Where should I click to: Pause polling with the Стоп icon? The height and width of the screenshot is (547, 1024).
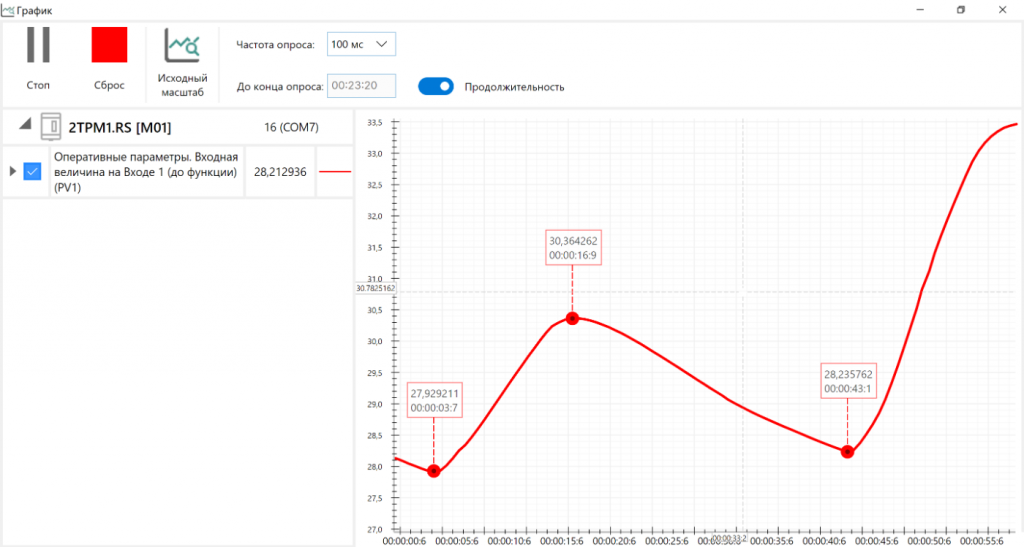coord(38,45)
